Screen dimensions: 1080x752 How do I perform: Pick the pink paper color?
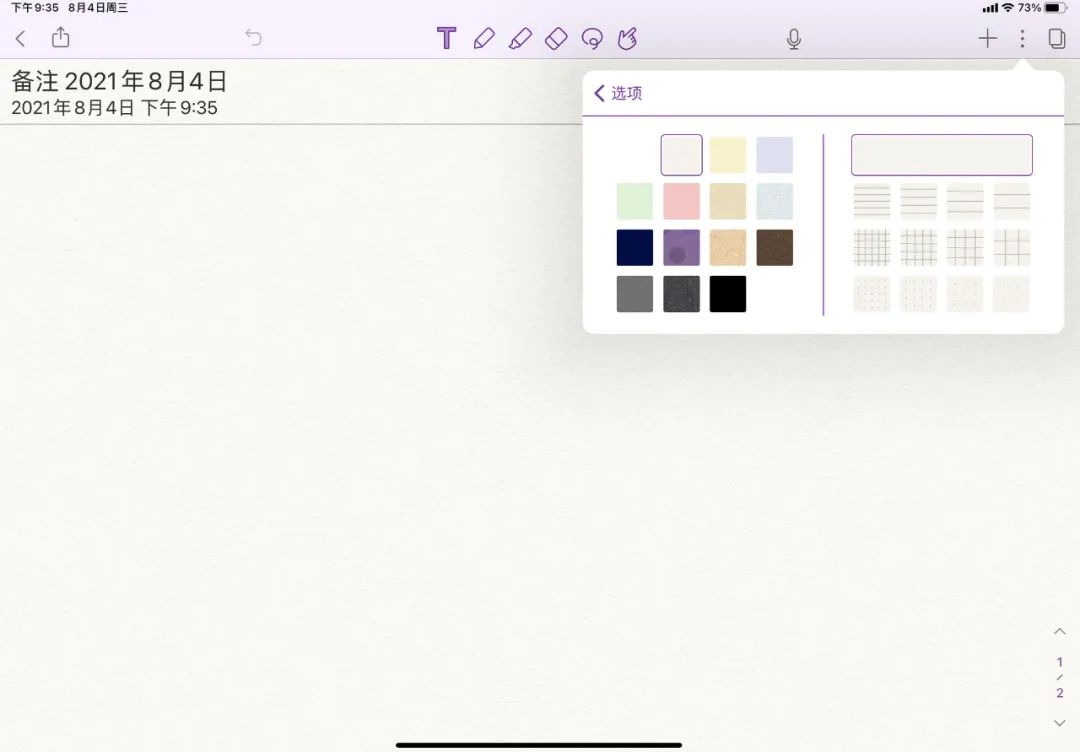(681, 201)
